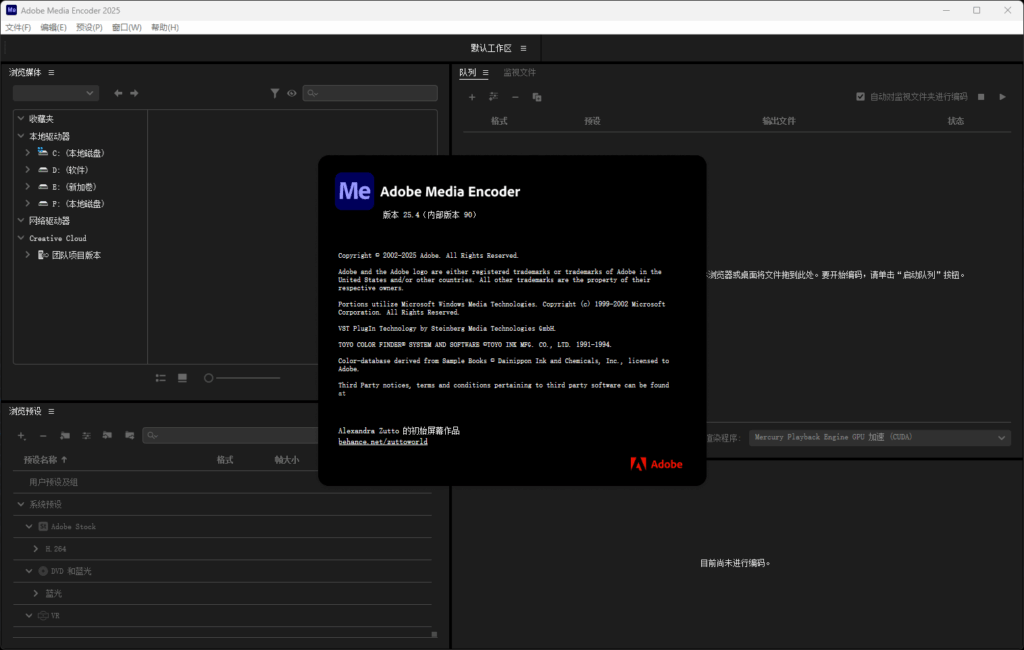Click the preset search field
Viewport: 1024px width, 650px height.
pos(230,436)
